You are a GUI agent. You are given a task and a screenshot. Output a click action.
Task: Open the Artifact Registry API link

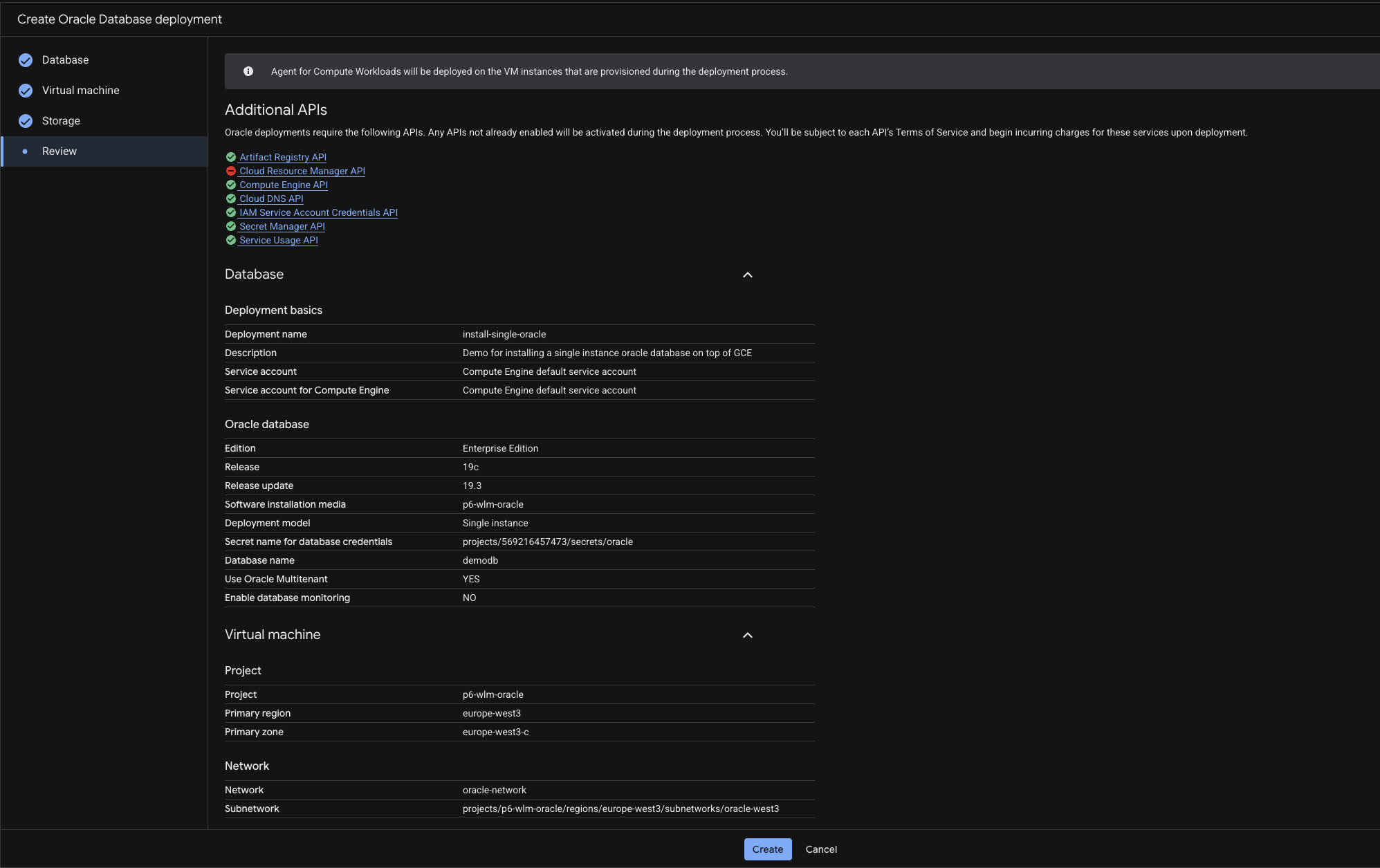coord(283,157)
